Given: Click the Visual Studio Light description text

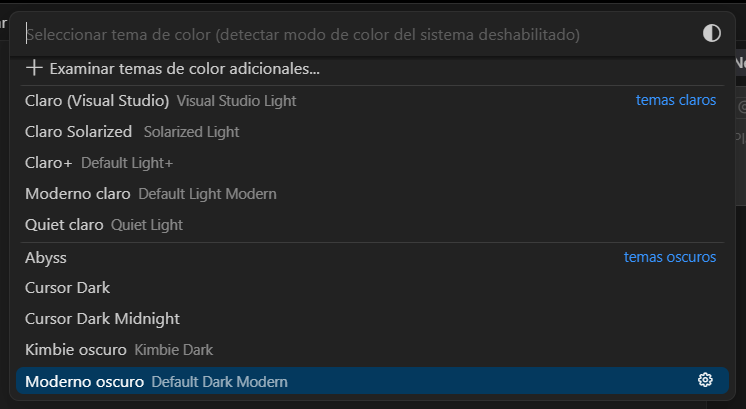Looking at the screenshot, I should pos(236,101).
